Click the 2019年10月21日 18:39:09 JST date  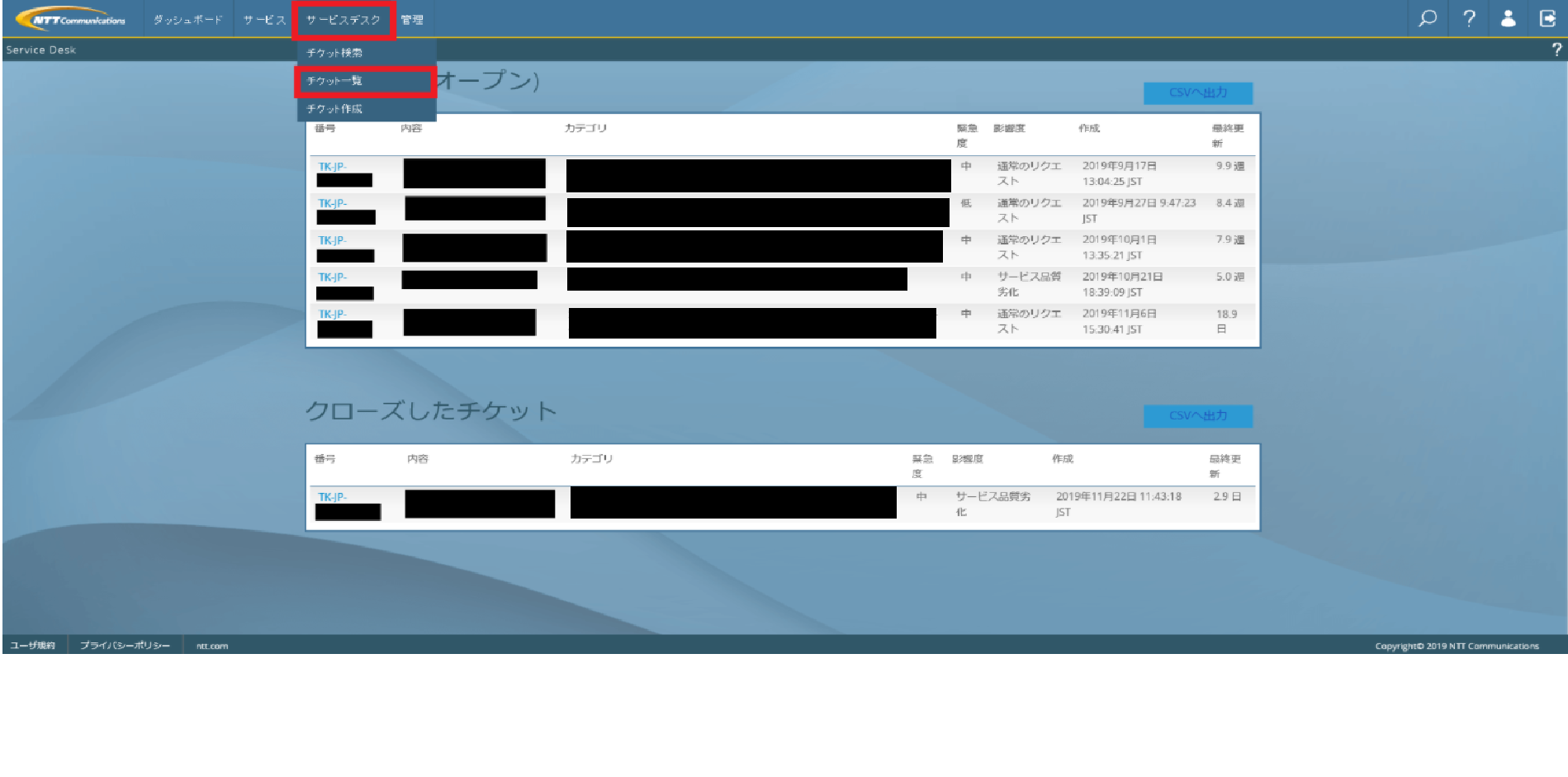1123,284
